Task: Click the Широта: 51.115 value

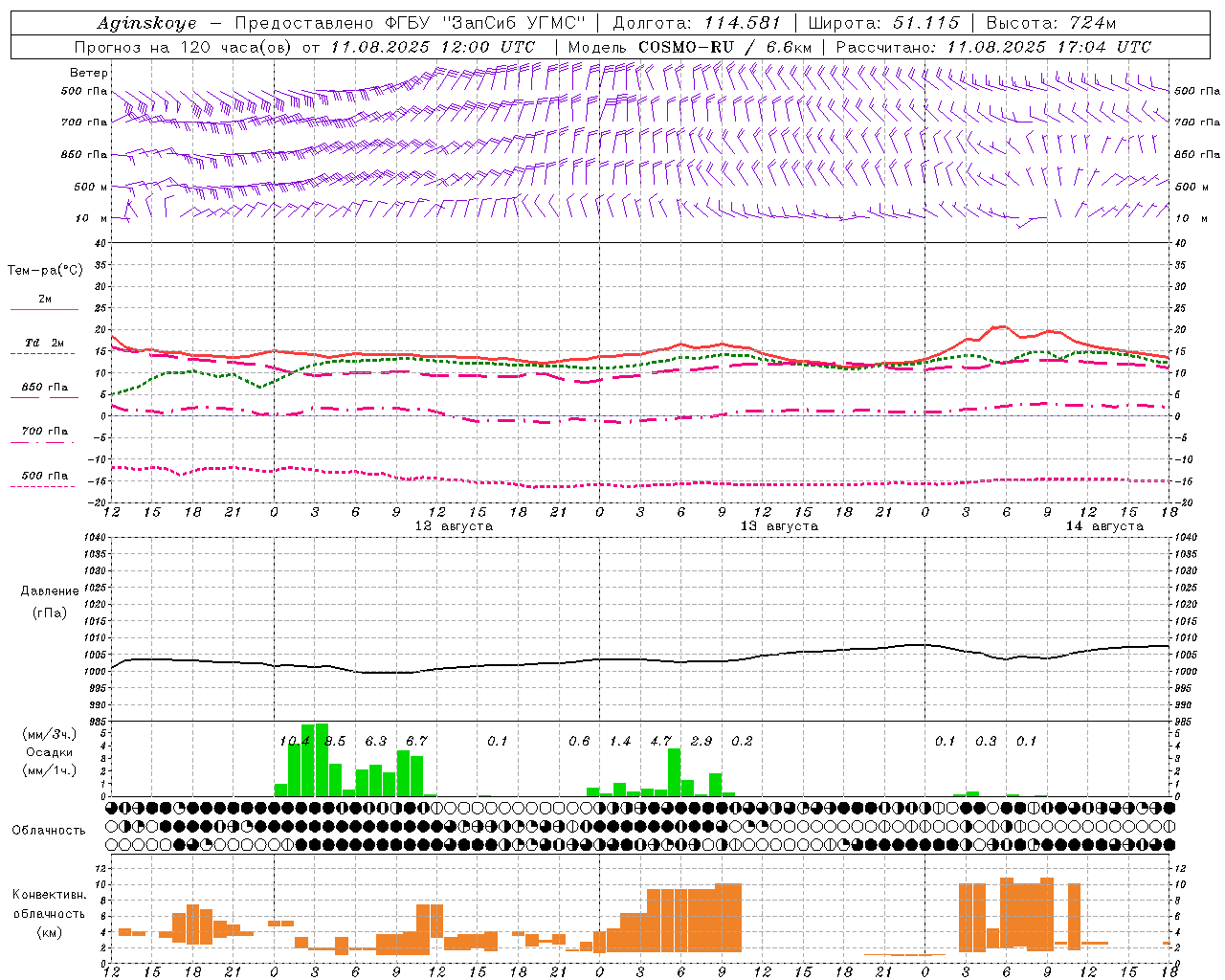Action: 883,23
